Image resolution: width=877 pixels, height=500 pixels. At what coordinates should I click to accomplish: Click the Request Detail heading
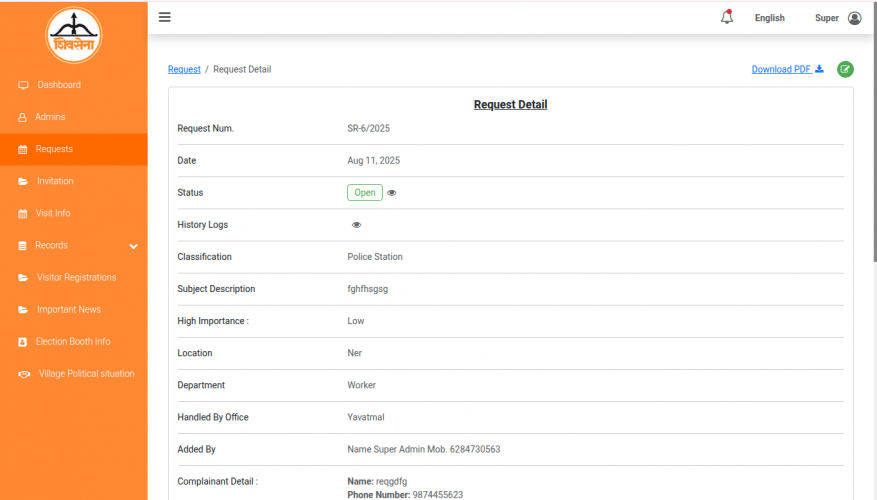(x=510, y=105)
